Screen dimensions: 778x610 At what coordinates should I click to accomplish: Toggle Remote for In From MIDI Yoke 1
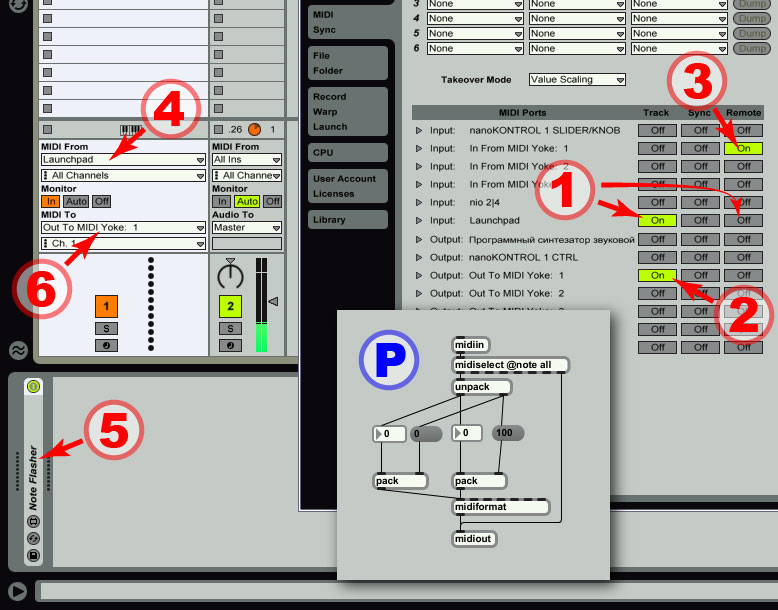pyautogui.click(x=742, y=148)
